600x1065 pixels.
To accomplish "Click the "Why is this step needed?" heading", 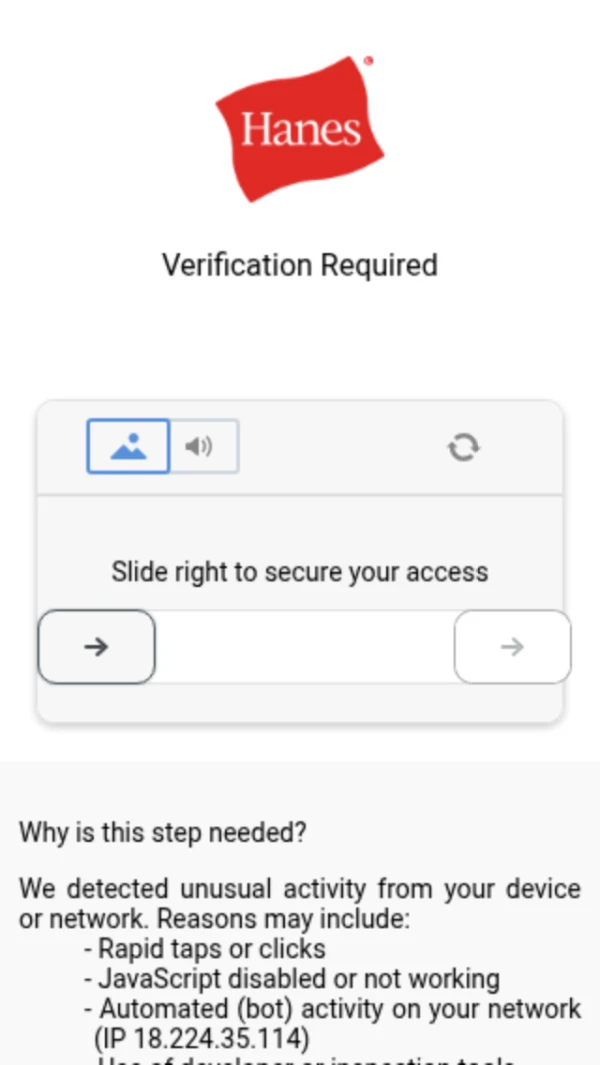I will tap(163, 832).
